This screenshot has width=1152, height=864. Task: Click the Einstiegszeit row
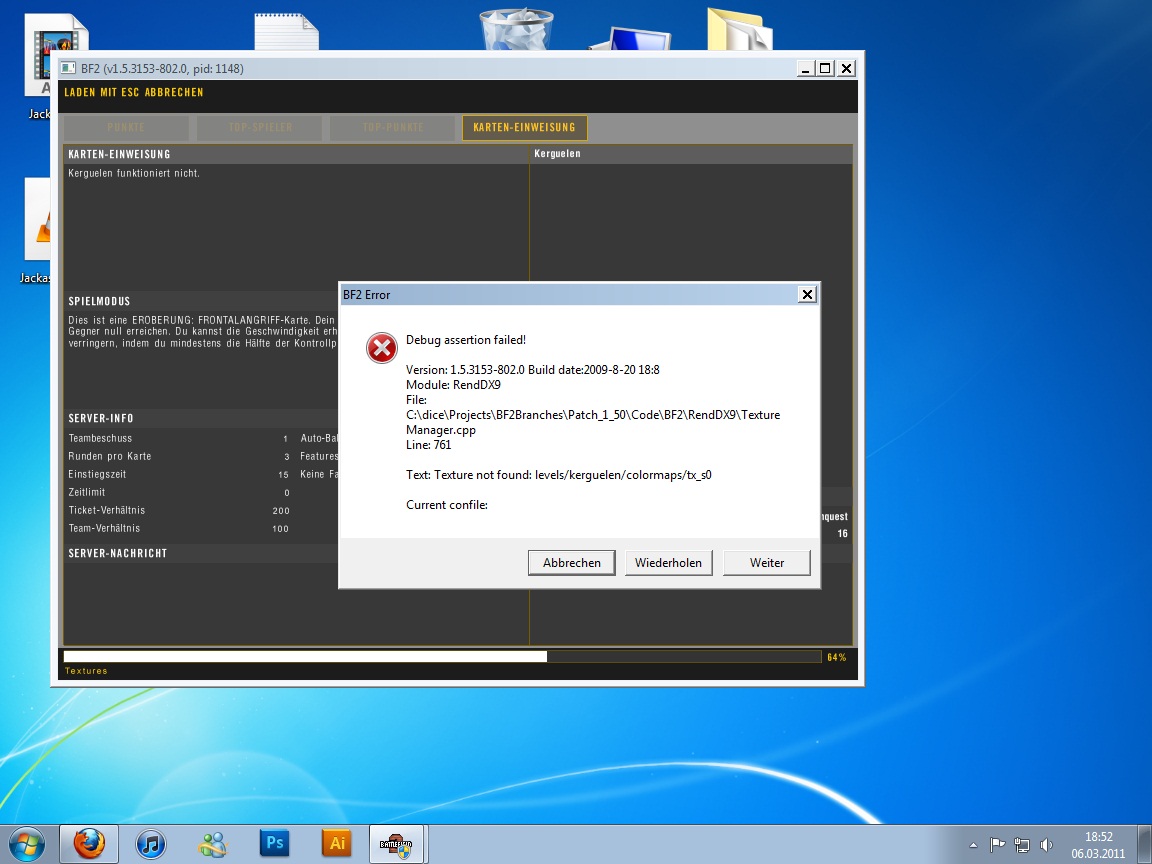click(179, 475)
